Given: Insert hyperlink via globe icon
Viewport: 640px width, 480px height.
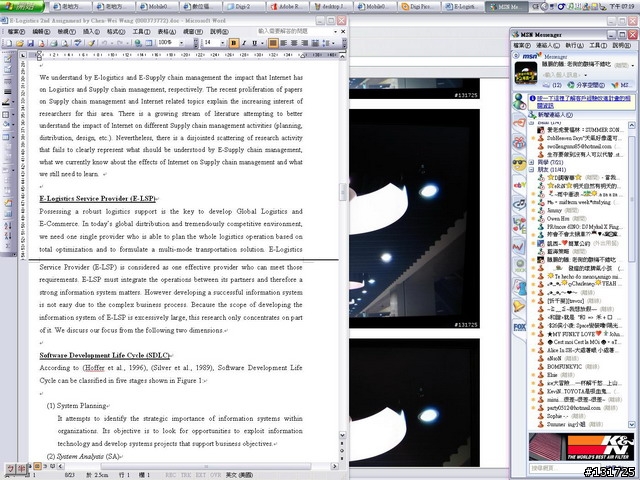Looking at the screenshot, I should click(138, 43).
